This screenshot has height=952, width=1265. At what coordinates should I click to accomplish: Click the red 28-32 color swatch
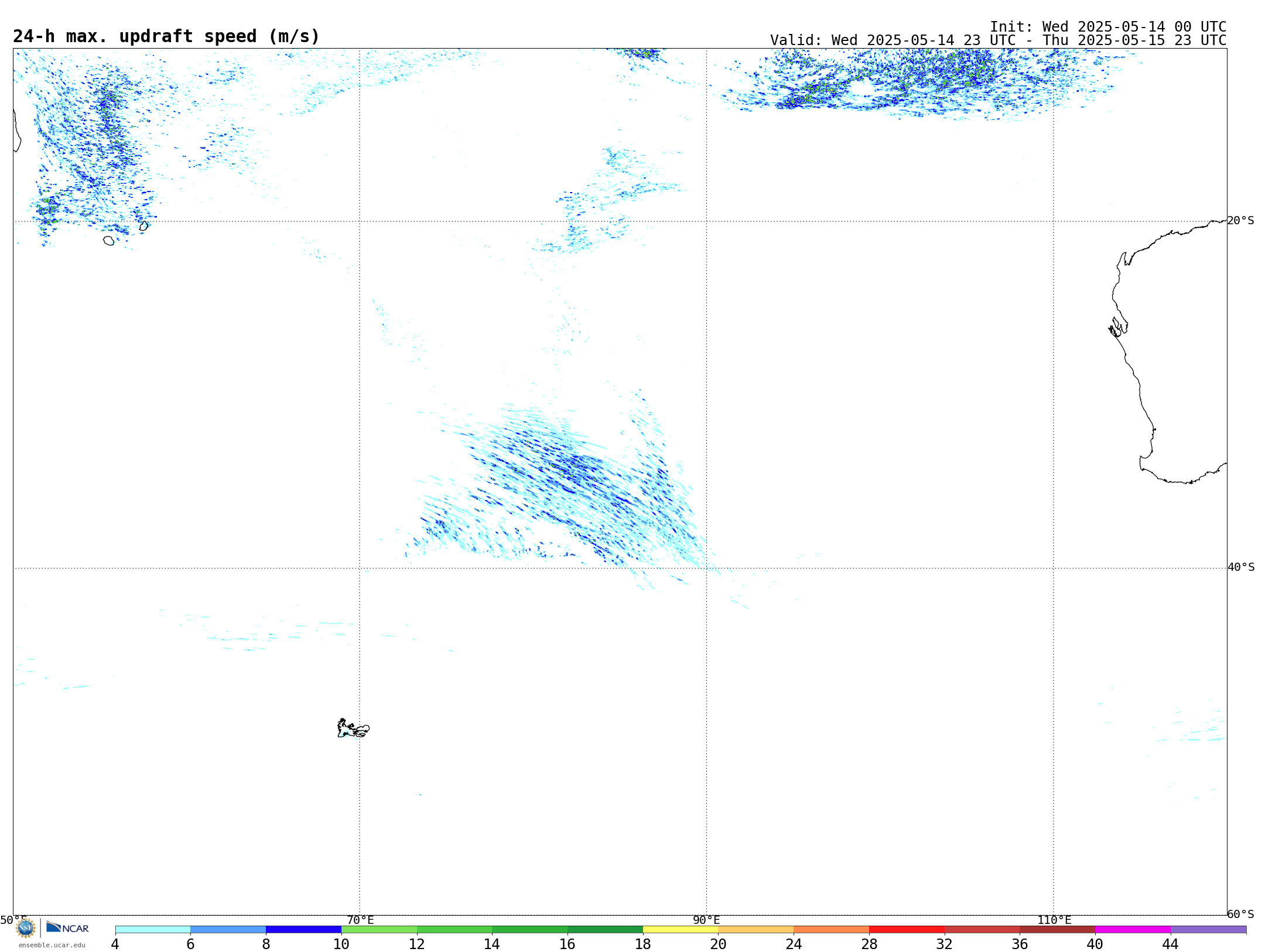(907, 929)
